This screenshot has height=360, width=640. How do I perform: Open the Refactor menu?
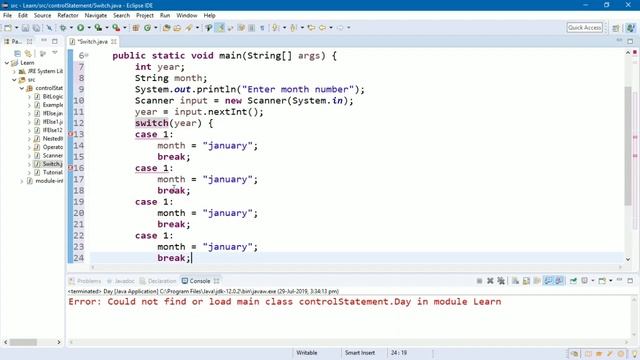[x=68, y=15]
